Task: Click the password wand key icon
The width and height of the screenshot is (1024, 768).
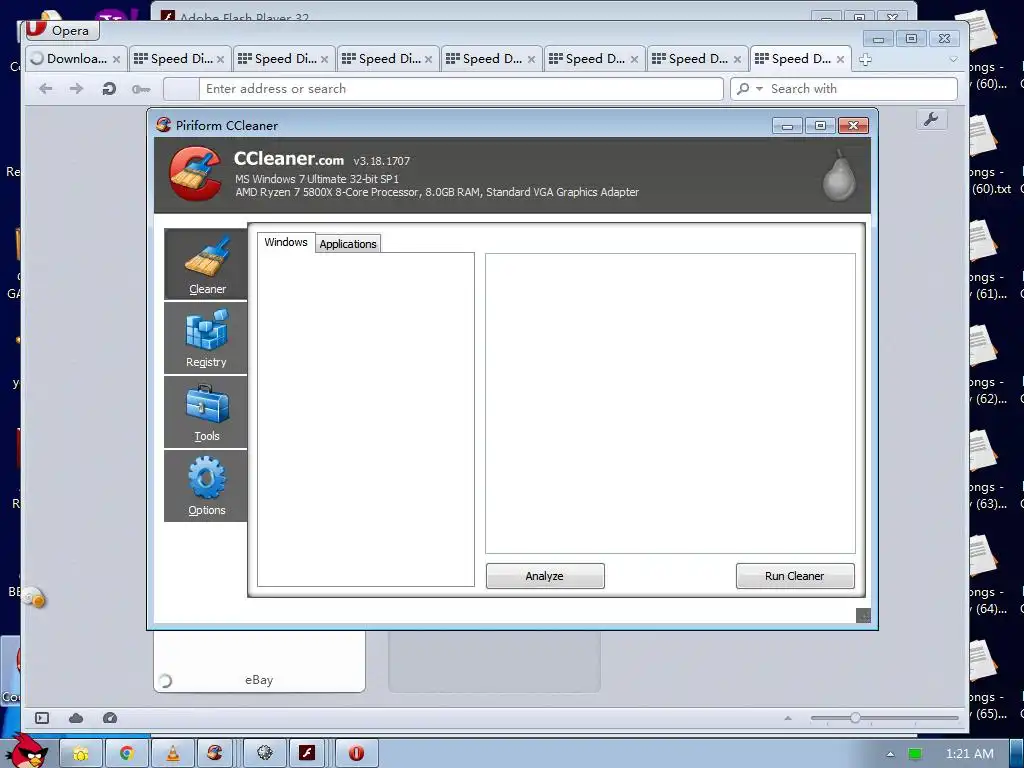Action: pos(140,89)
